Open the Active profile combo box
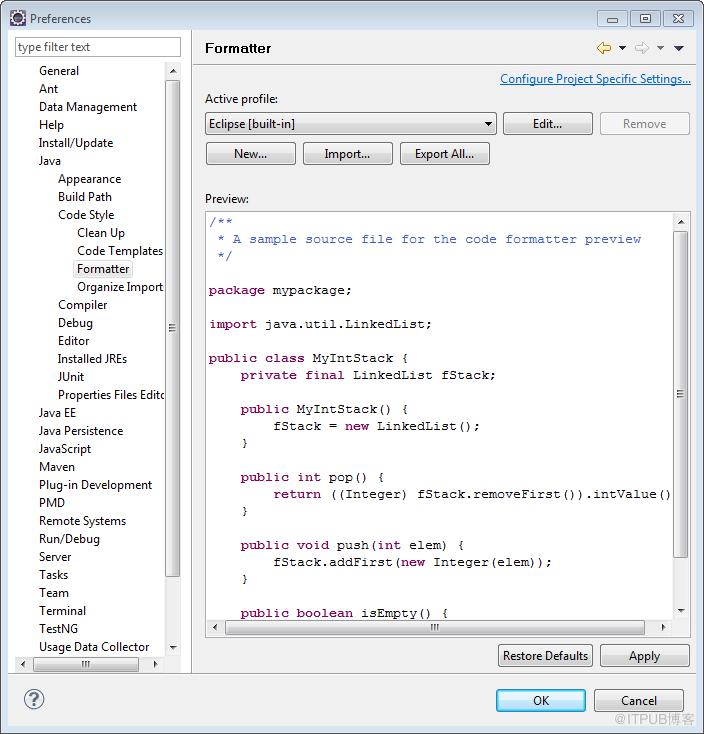 coord(351,124)
